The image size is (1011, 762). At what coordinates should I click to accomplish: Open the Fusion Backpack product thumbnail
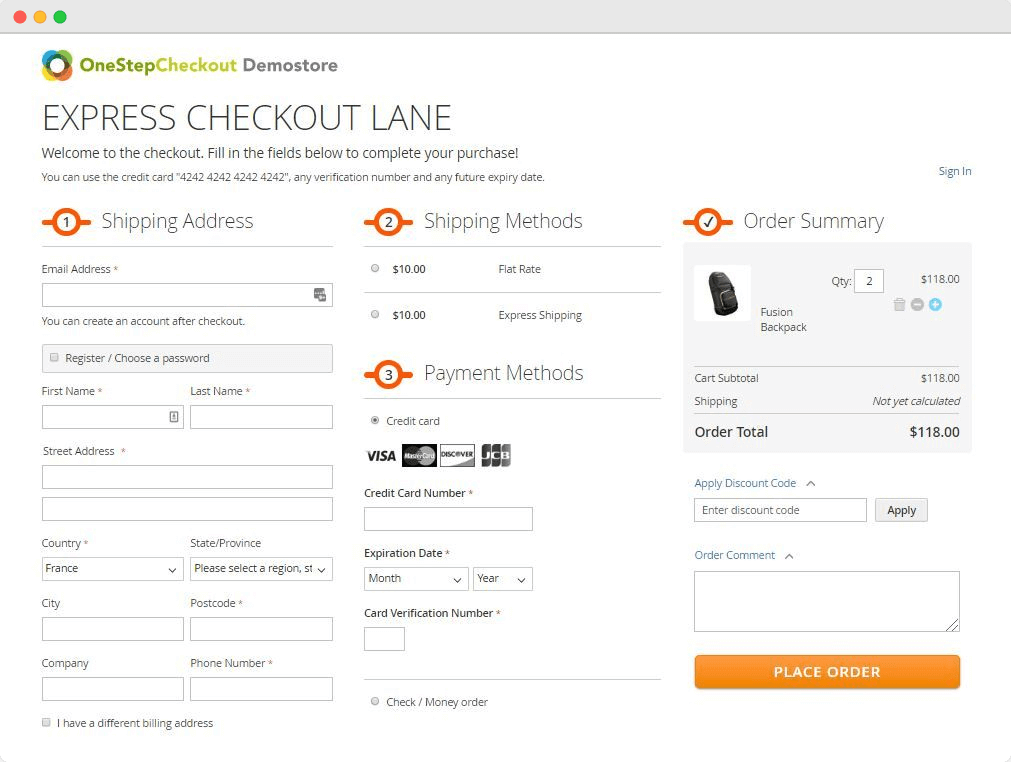point(723,293)
